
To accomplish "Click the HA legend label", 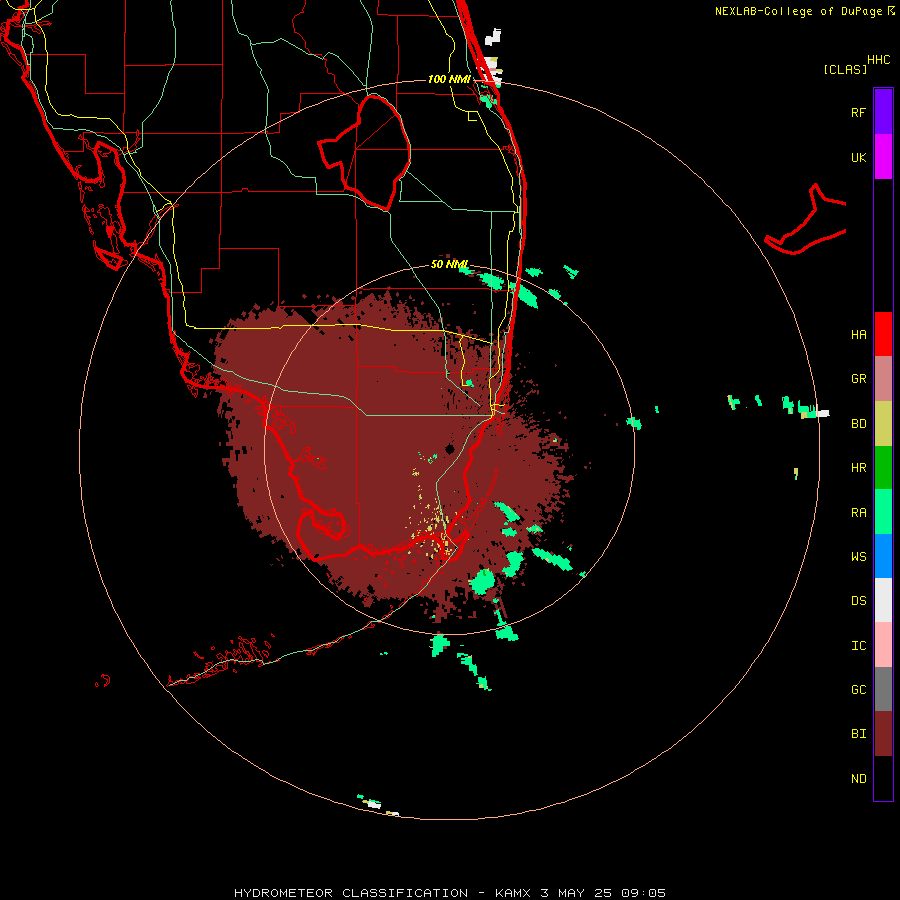I will tap(858, 334).
